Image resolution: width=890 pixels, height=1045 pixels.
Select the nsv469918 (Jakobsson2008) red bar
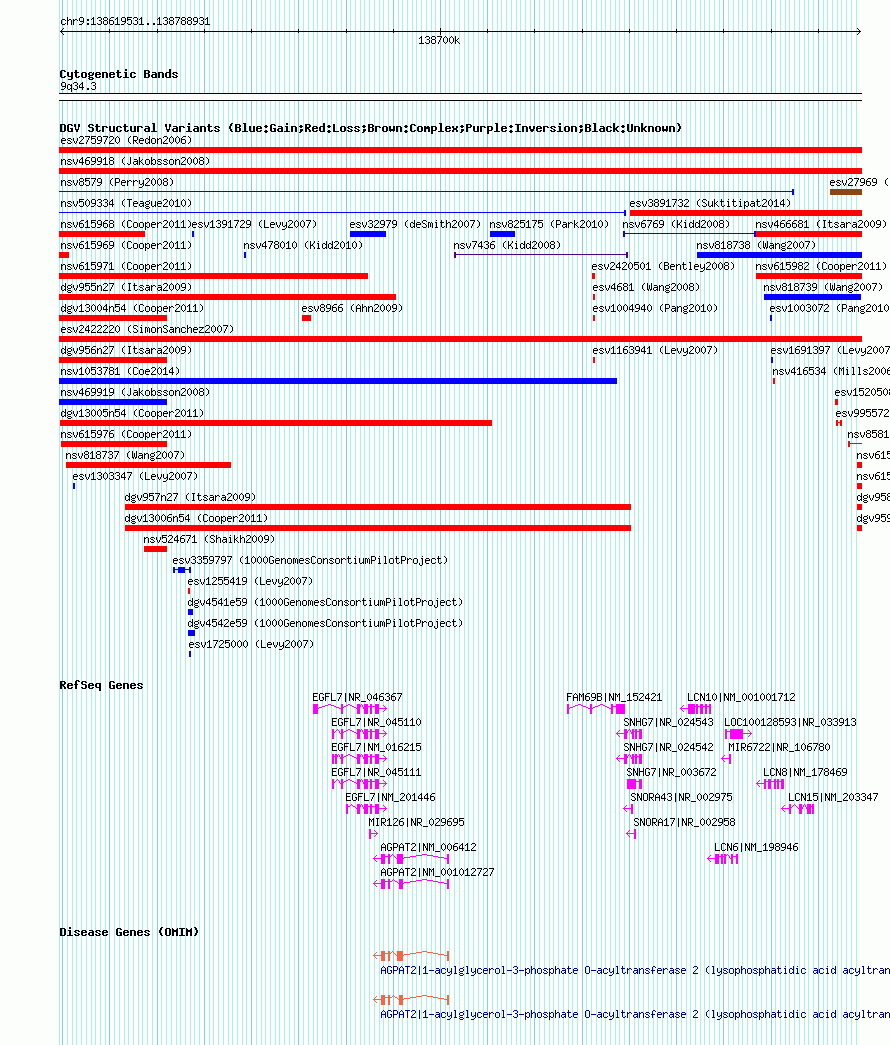[x=461, y=171]
